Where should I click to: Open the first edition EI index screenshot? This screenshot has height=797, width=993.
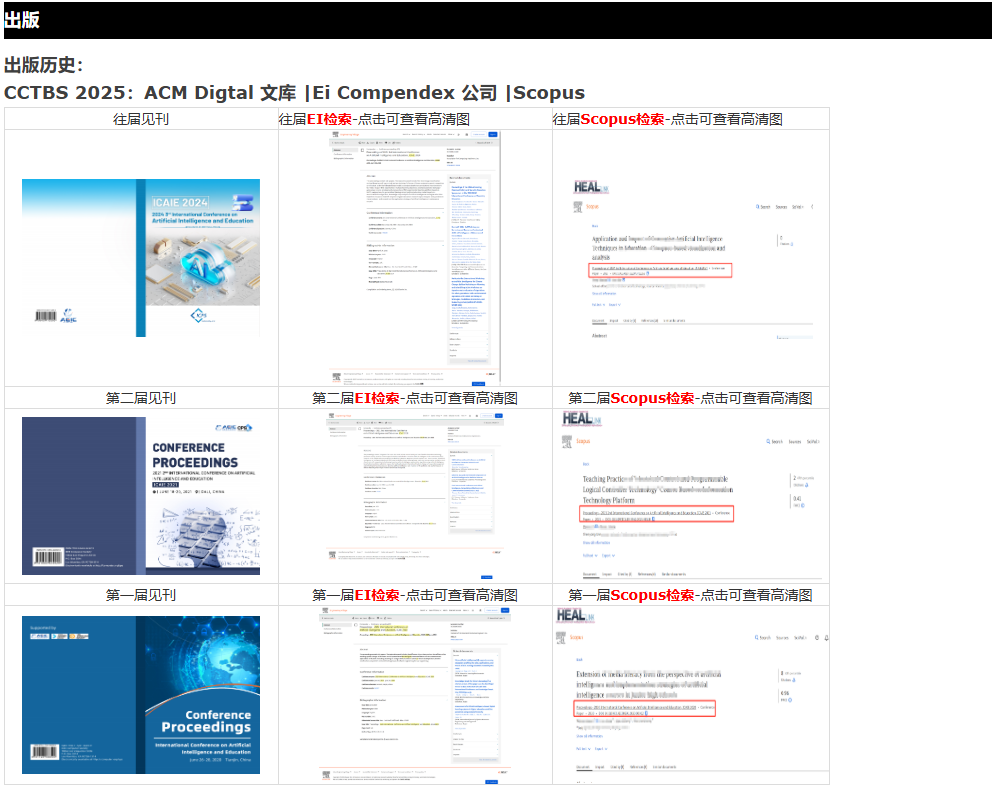[x=415, y=694]
